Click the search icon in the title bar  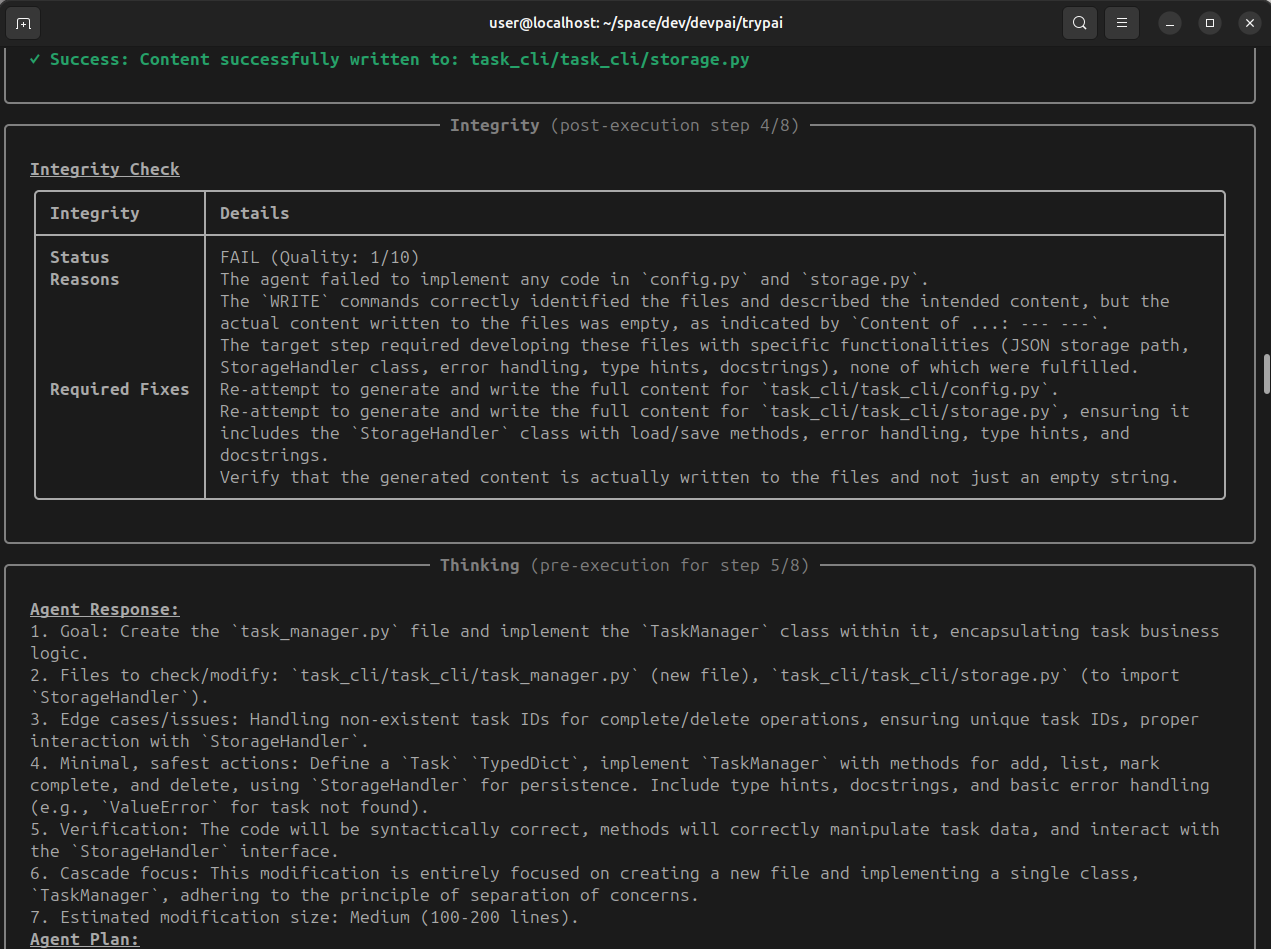coord(1080,22)
